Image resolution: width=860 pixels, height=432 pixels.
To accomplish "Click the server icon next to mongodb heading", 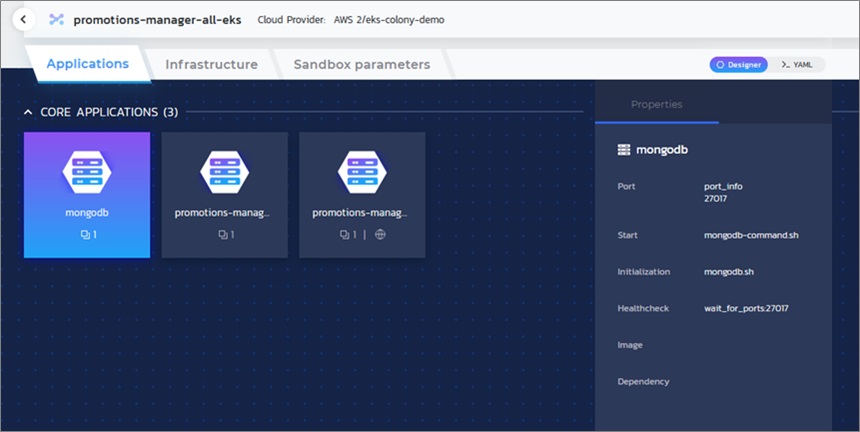I will click(x=624, y=150).
